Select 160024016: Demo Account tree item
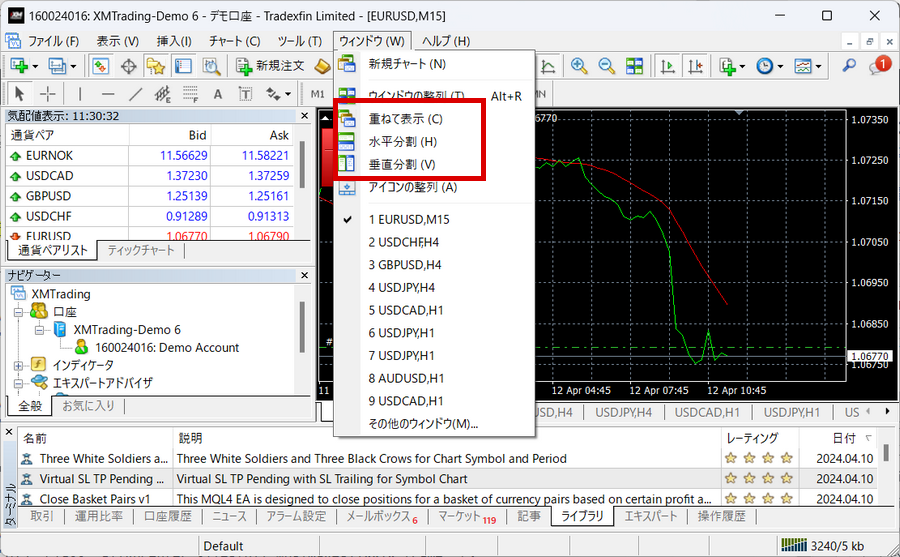Viewport: 900px width, 557px height. (x=166, y=347)
